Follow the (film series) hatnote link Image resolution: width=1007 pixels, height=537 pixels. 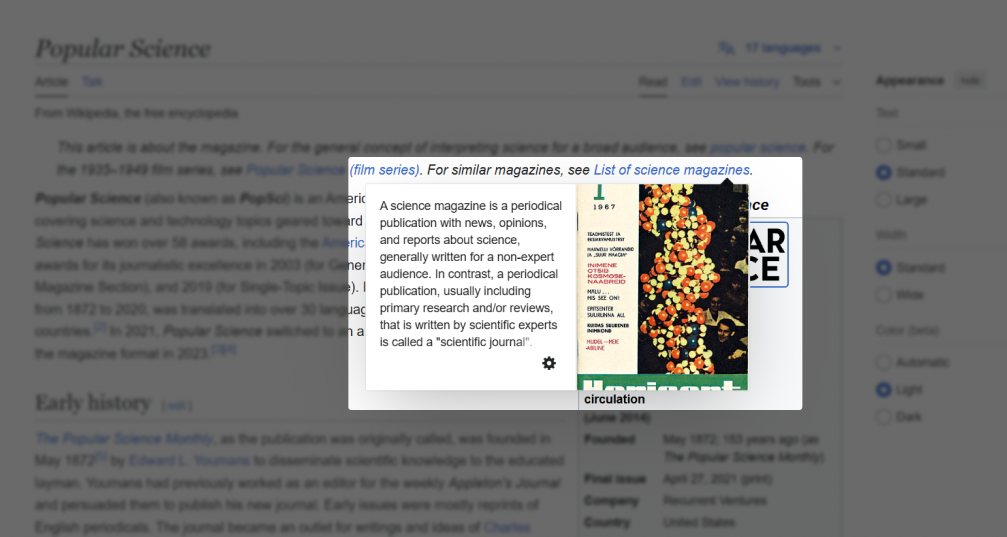[384, 170]
